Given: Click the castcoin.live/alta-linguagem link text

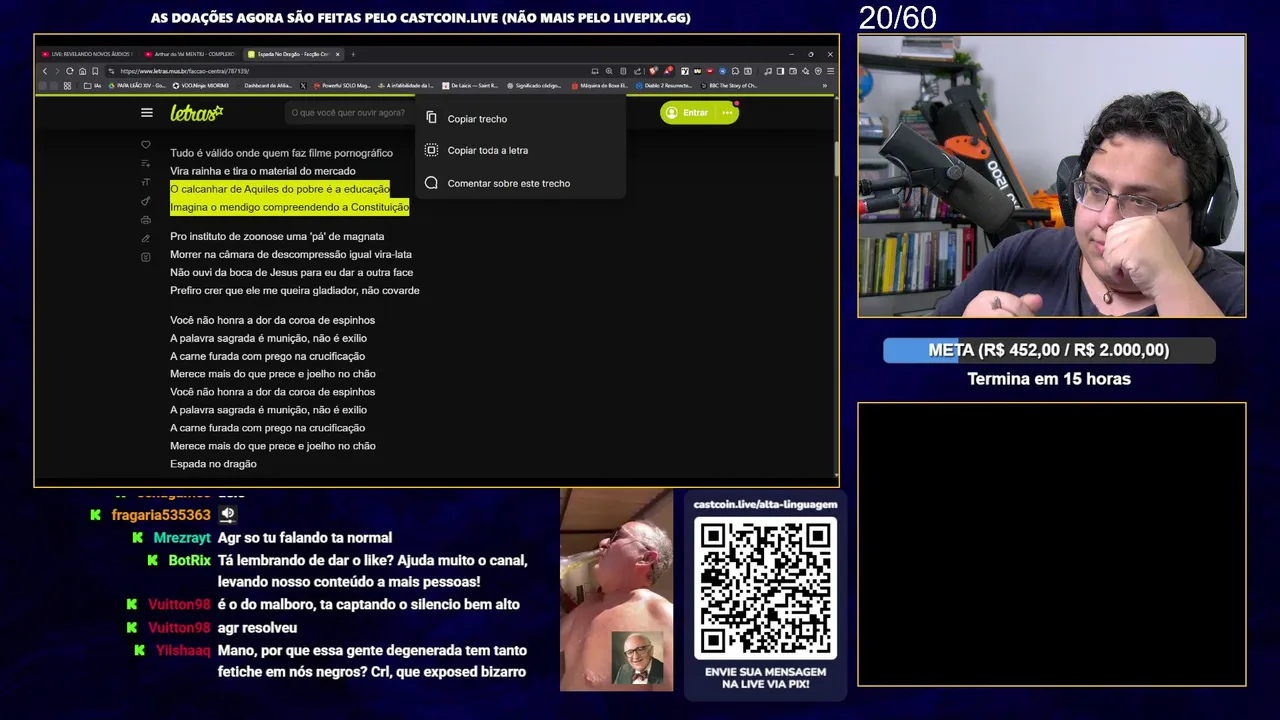Looking at the screenshot, I should [765, 504].
